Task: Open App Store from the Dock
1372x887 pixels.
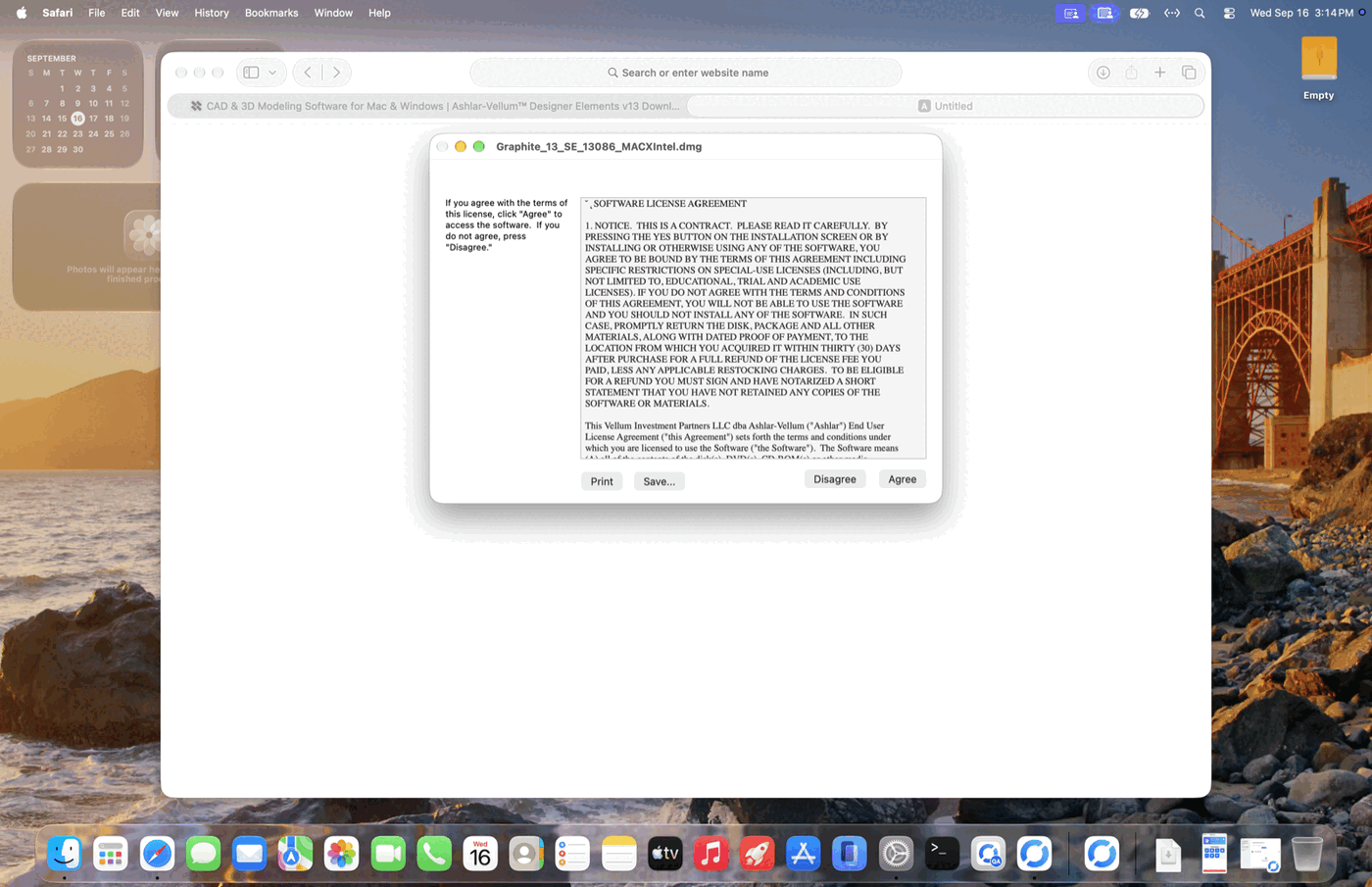Action: click(804, 854)
